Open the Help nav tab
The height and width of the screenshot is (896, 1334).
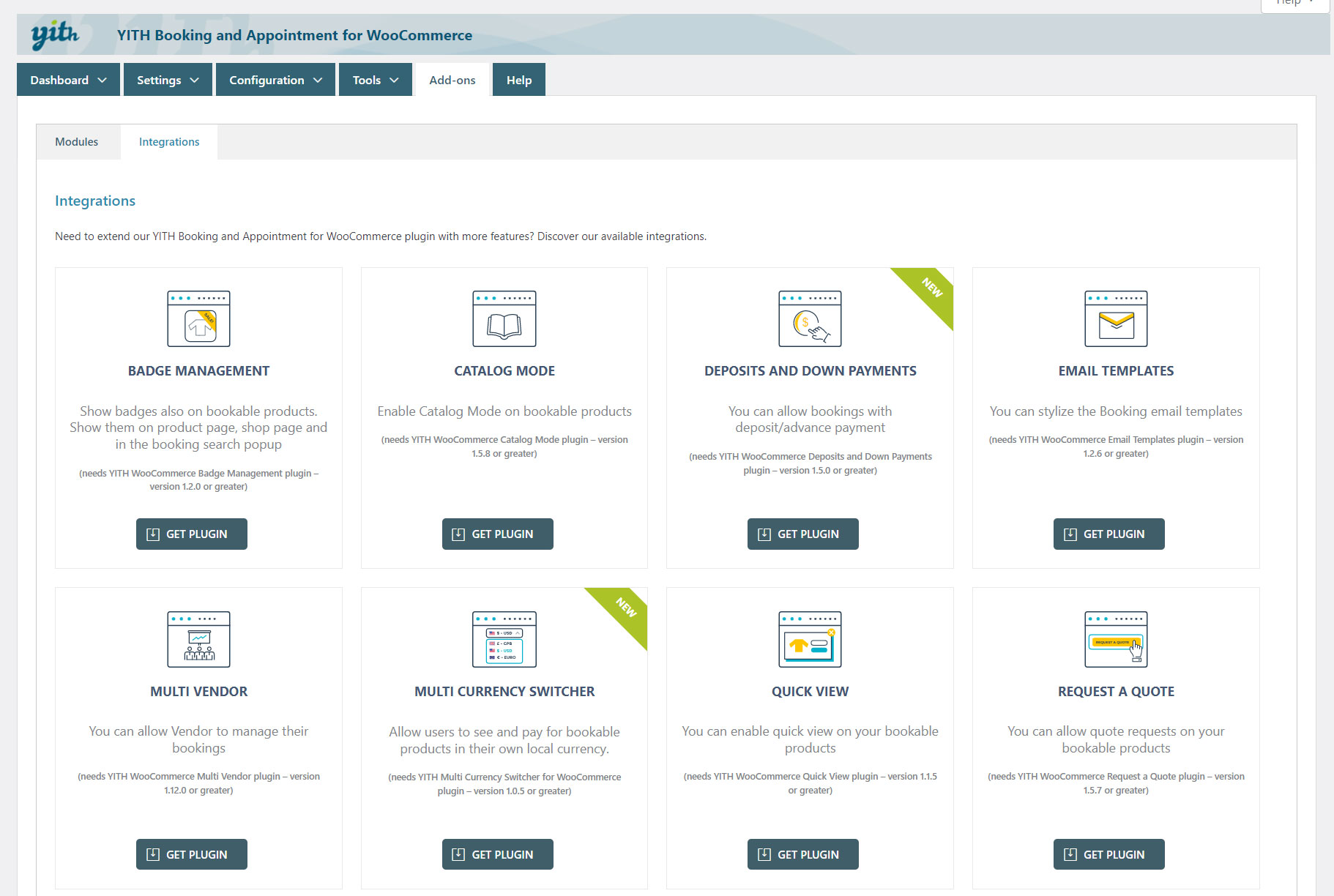point(519,80)
